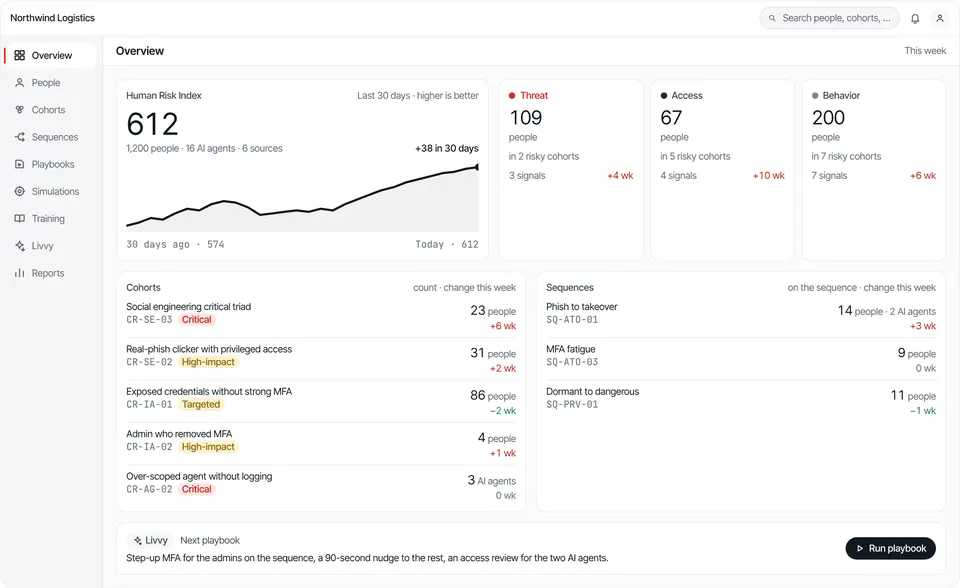Click the +10 wk change in Access card
Image resolution: width=960 pixels, height=588 pixels.
tap(768, 176)
